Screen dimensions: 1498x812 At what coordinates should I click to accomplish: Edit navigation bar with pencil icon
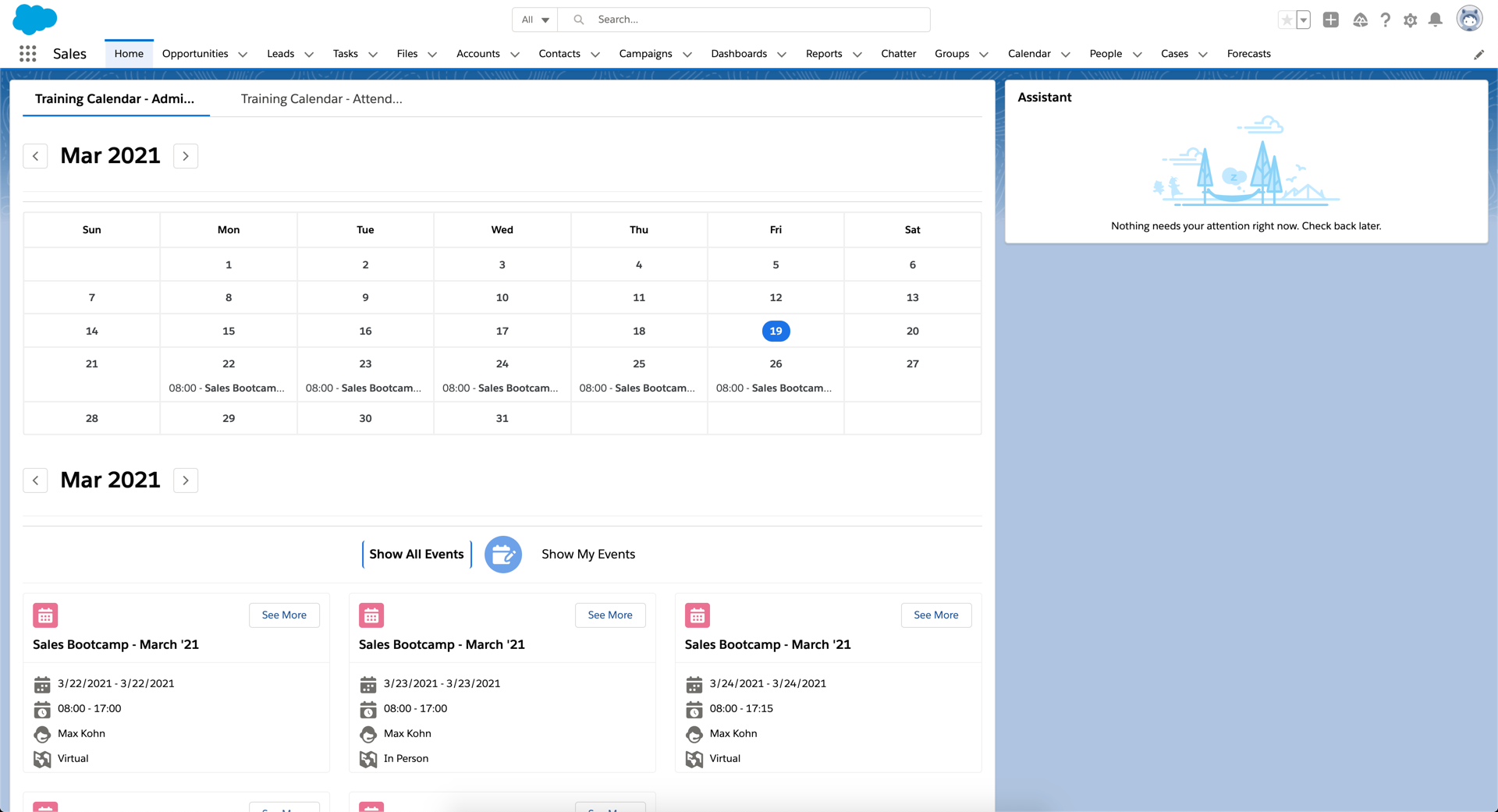coord(1478,55)
